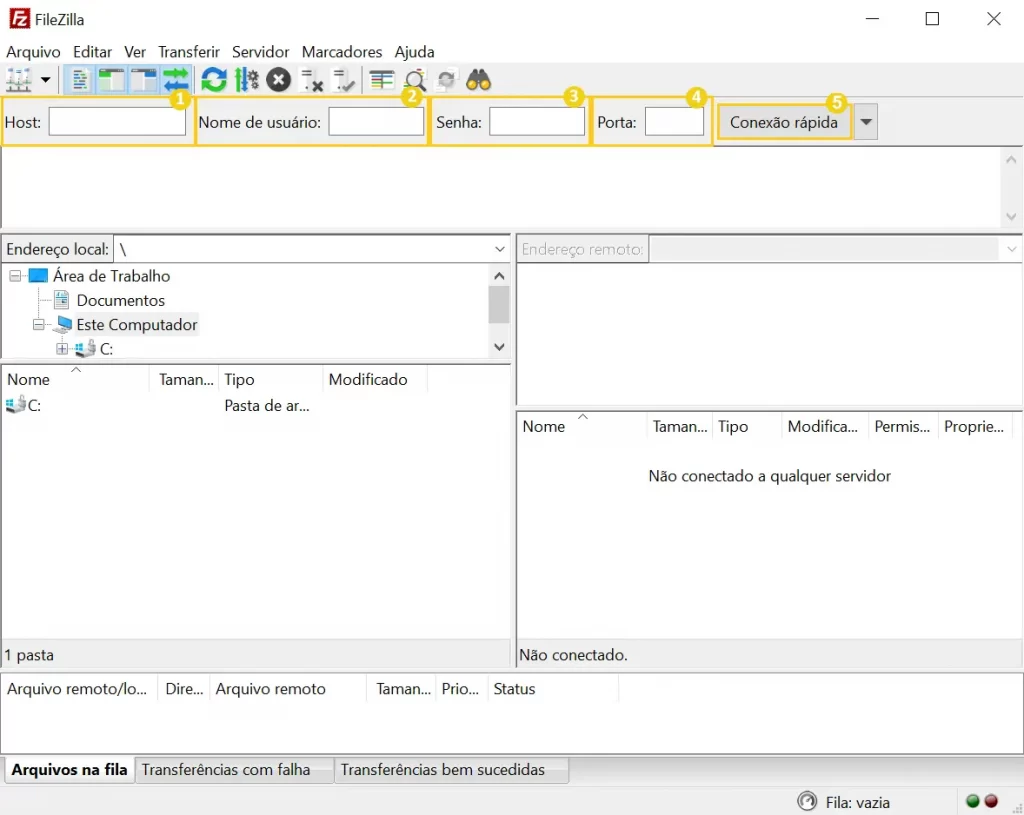Collapse the Área de Trabalho tree node
The image size is (1024, 815).
tap(15, 276)
